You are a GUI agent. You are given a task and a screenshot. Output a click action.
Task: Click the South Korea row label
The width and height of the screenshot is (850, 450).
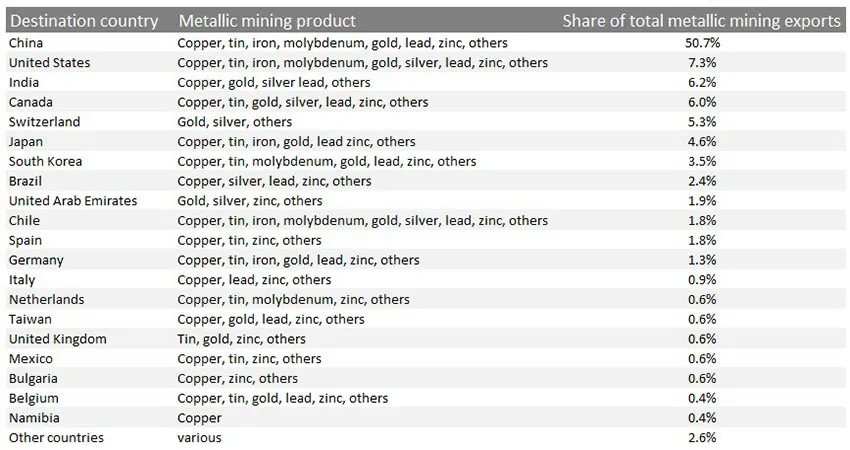click(x=46, y=162)
